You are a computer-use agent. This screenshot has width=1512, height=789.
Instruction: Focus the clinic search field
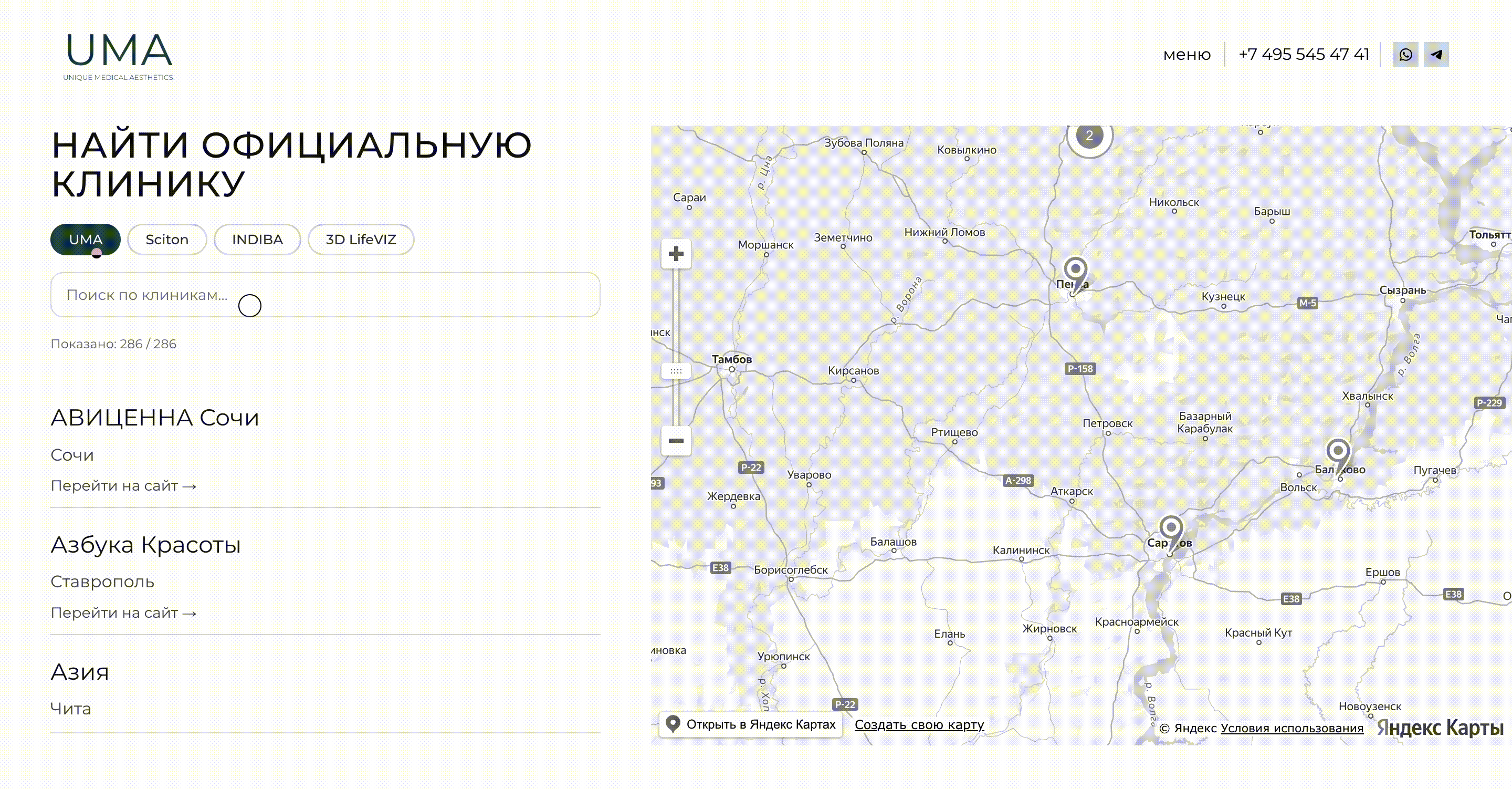point(325,295)
